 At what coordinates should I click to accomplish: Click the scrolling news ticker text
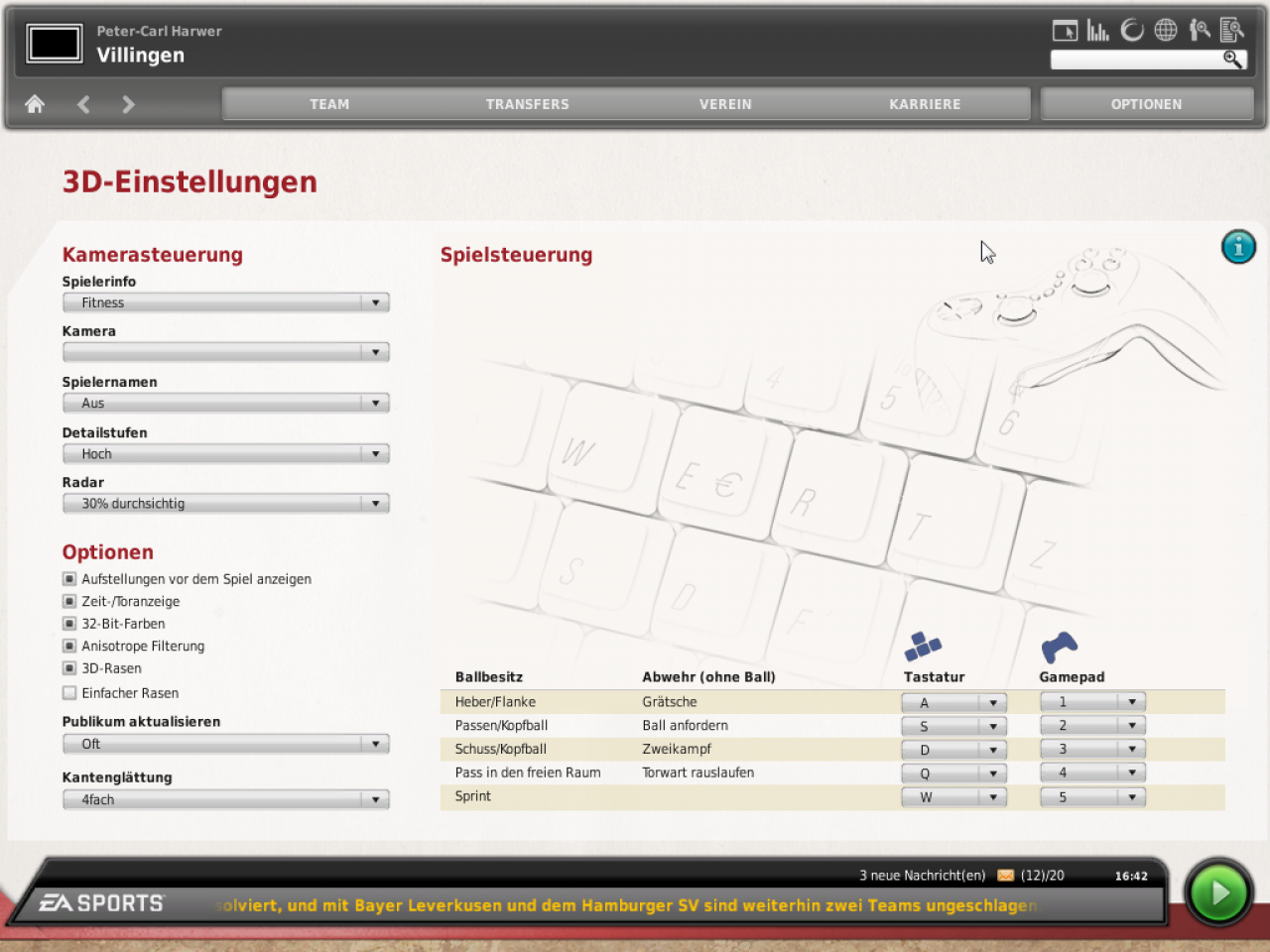[625, 905]
